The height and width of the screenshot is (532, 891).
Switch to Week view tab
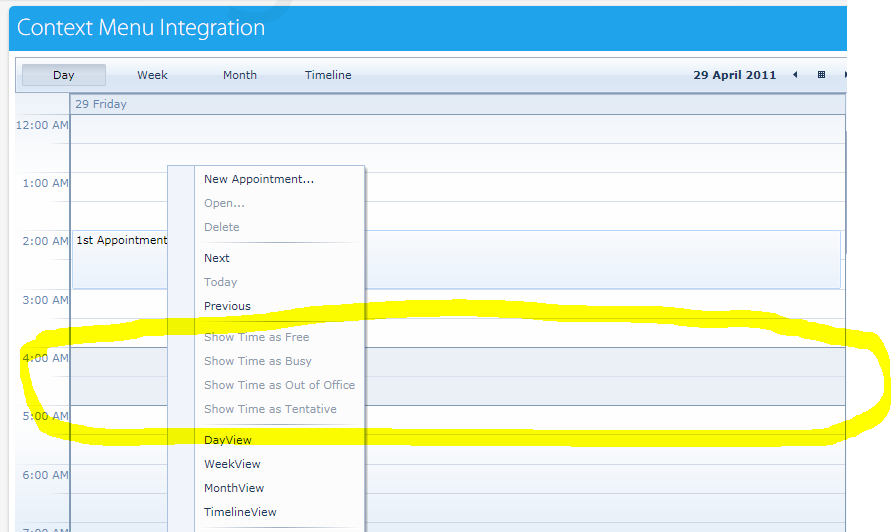point(152,75)
